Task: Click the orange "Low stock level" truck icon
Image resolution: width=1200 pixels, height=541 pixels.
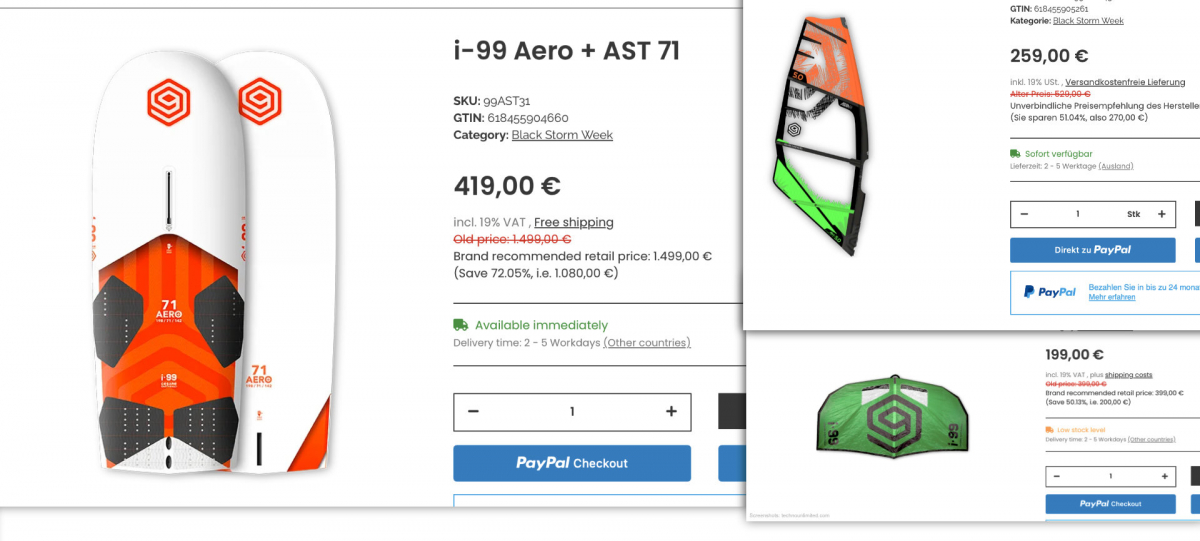Action: [x=1050, y=430]
